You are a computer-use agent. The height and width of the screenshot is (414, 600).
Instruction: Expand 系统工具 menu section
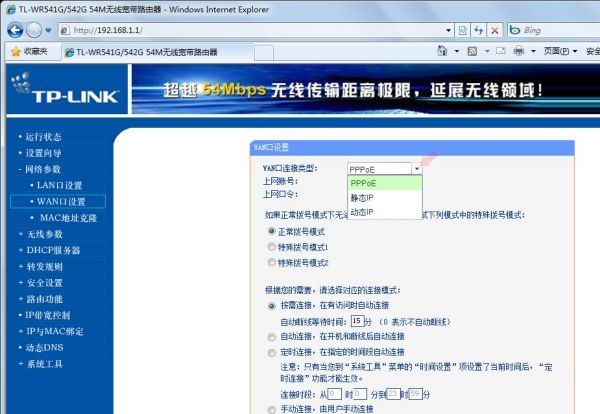(44, 363)
